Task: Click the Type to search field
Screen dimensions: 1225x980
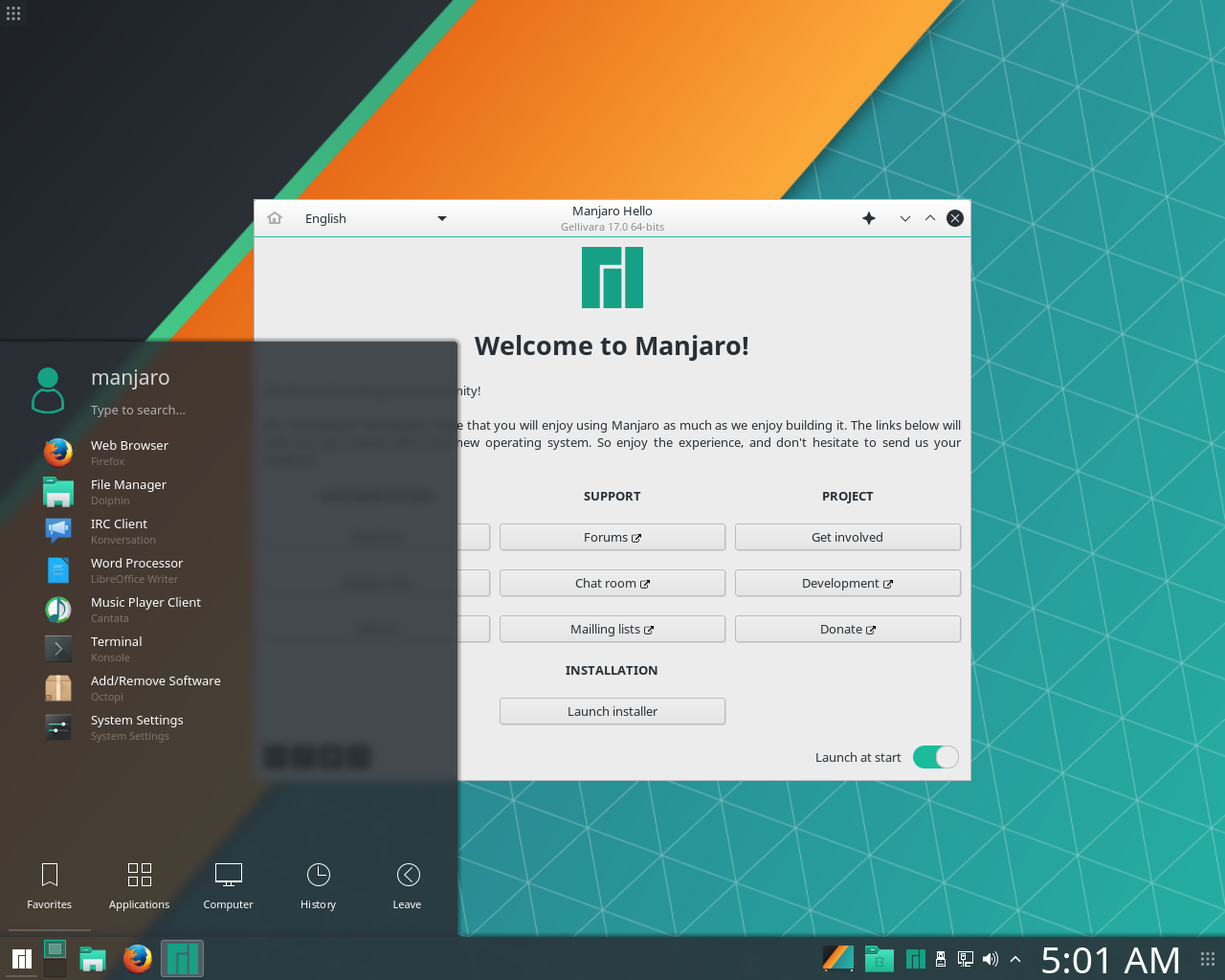Action: pos(139,410)
